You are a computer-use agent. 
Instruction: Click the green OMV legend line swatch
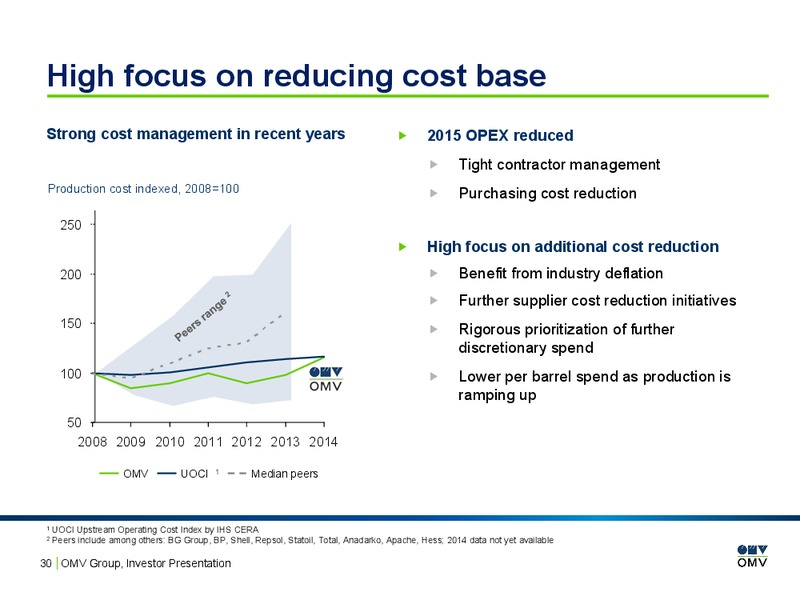[x=109, y=474]
